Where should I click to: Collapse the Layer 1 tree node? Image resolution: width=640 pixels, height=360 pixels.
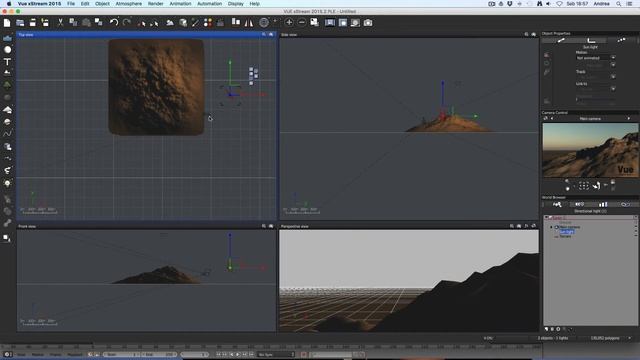click(546, 218)
